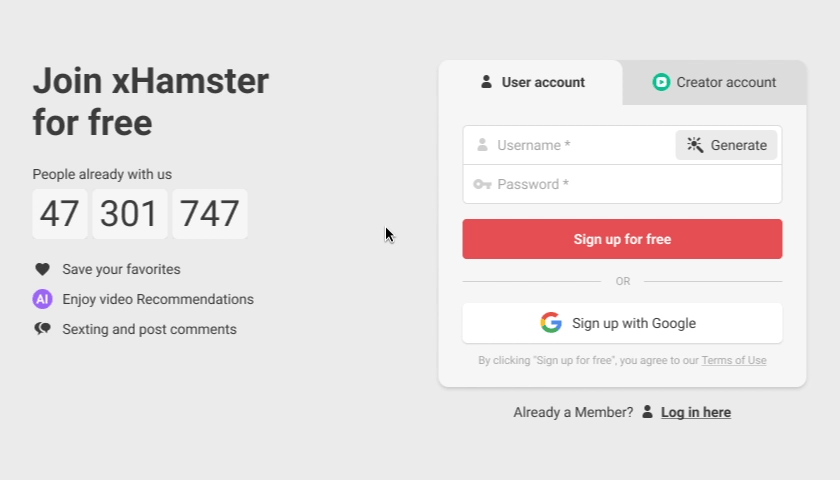840x480 pixels.
Task: Click the sparkle wand icon in Generate
Action: pos(695,145)
